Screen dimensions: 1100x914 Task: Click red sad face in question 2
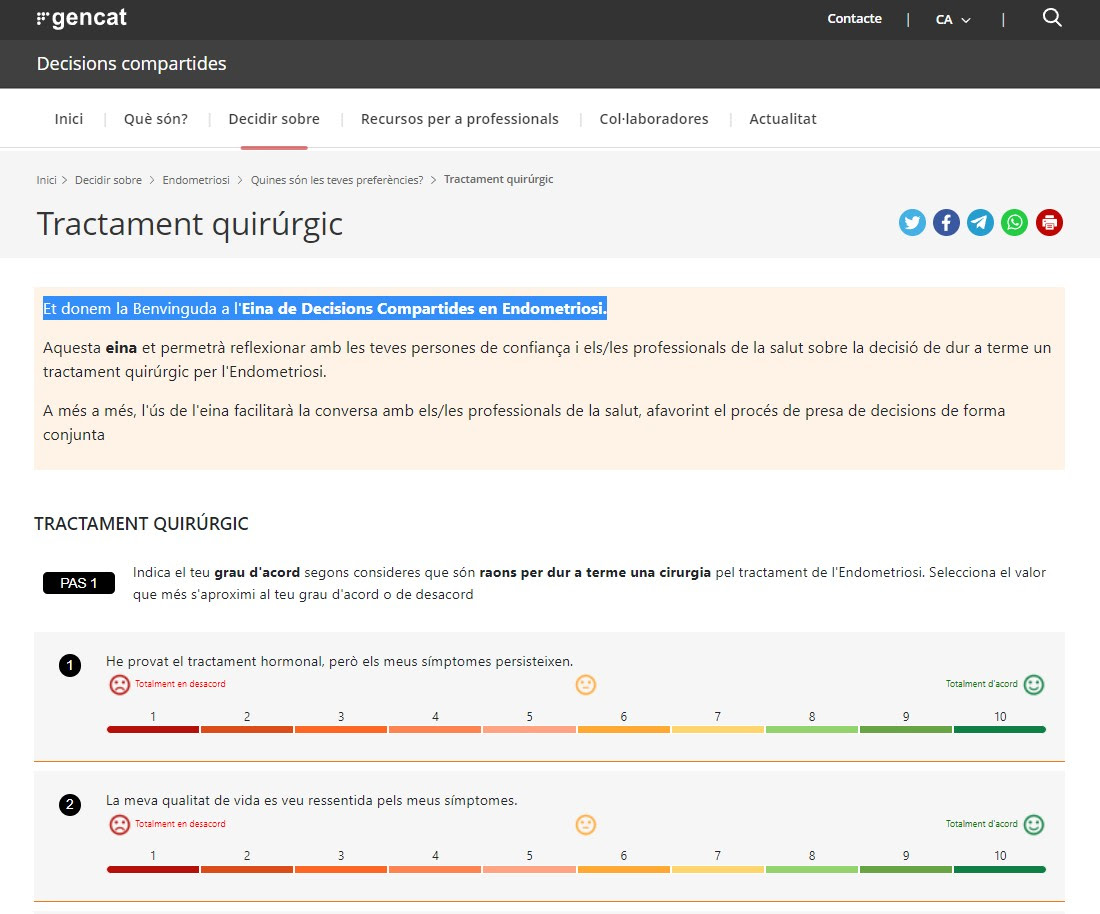pos(119,825)
